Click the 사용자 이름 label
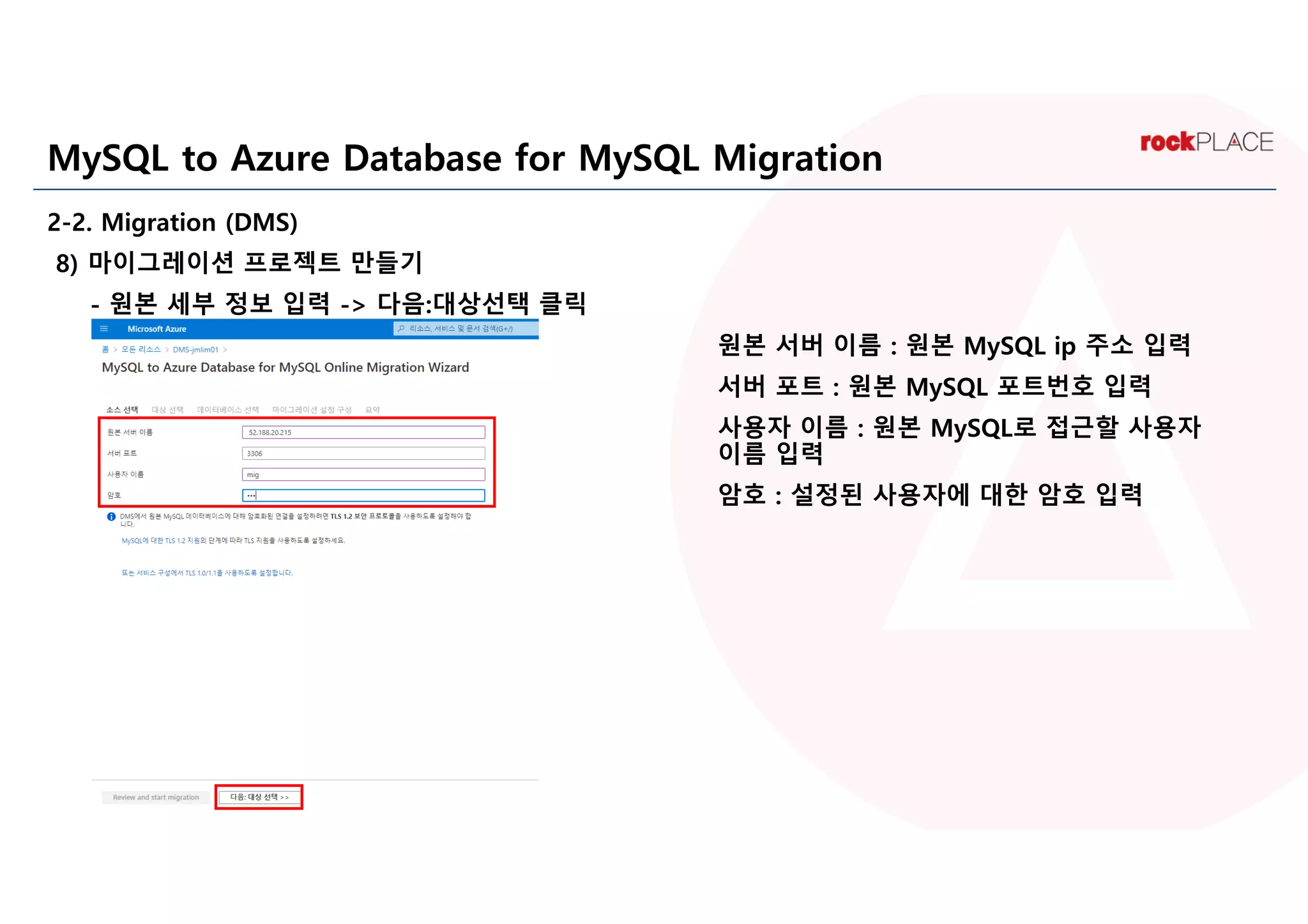This screenshot has height=924, width=1308. point(125,474)
